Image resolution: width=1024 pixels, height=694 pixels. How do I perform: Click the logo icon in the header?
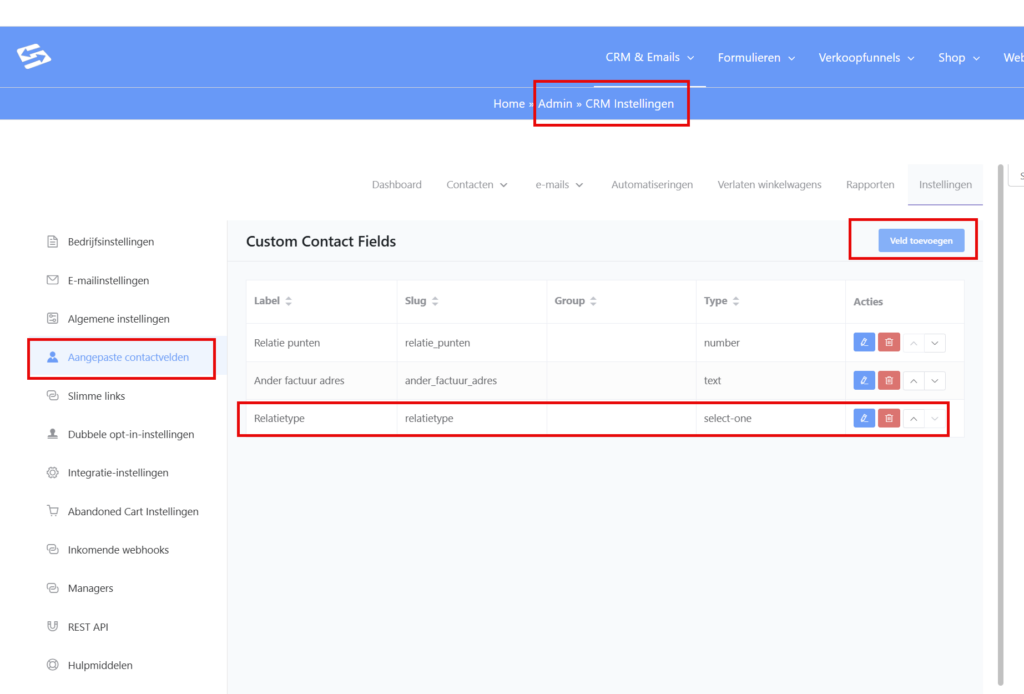click(x=34, y=57)
